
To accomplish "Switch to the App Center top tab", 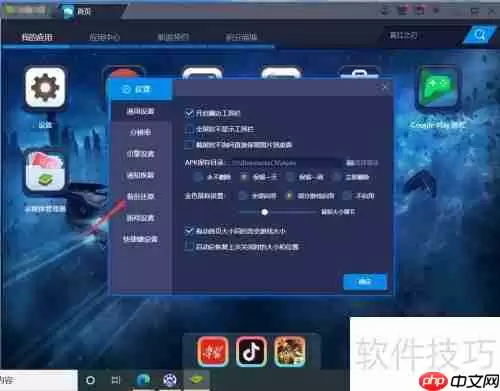I will pos(104,37).
